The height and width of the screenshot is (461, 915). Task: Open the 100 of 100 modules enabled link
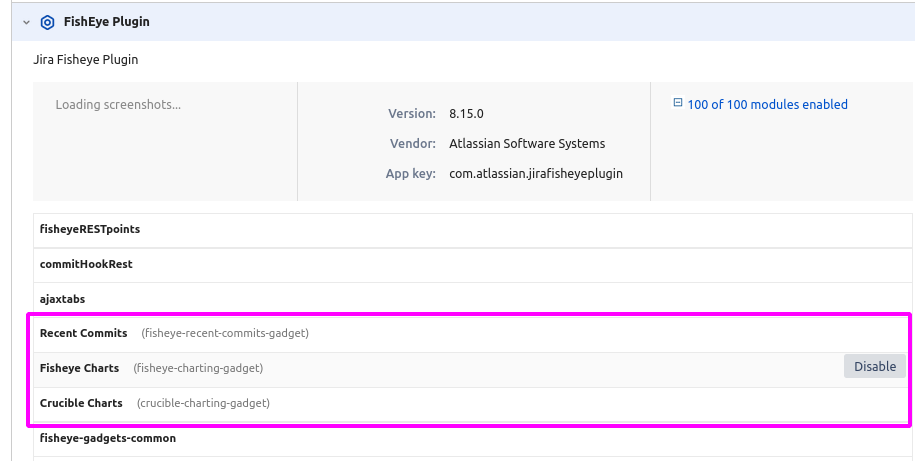[x=767, y=104]
